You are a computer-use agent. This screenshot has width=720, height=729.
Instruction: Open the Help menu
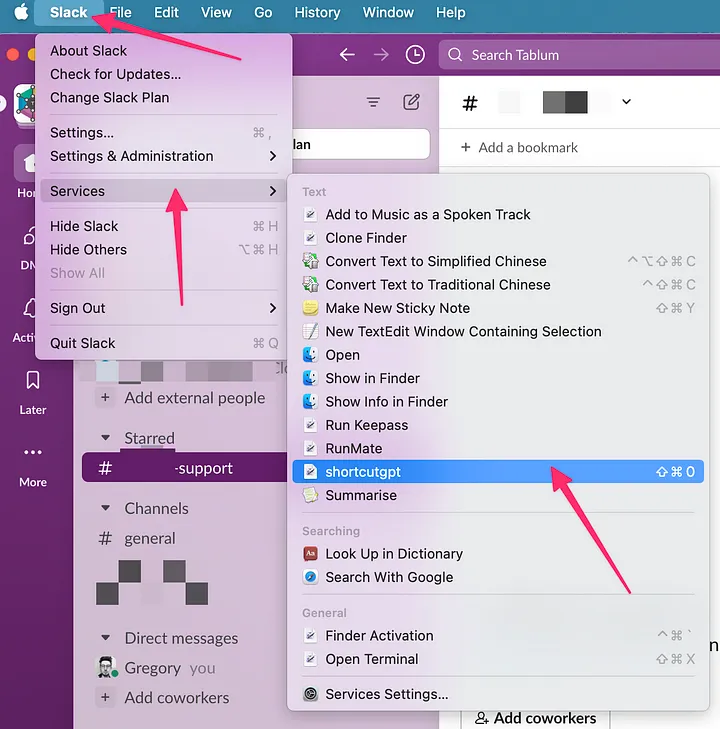click(450, 12)
